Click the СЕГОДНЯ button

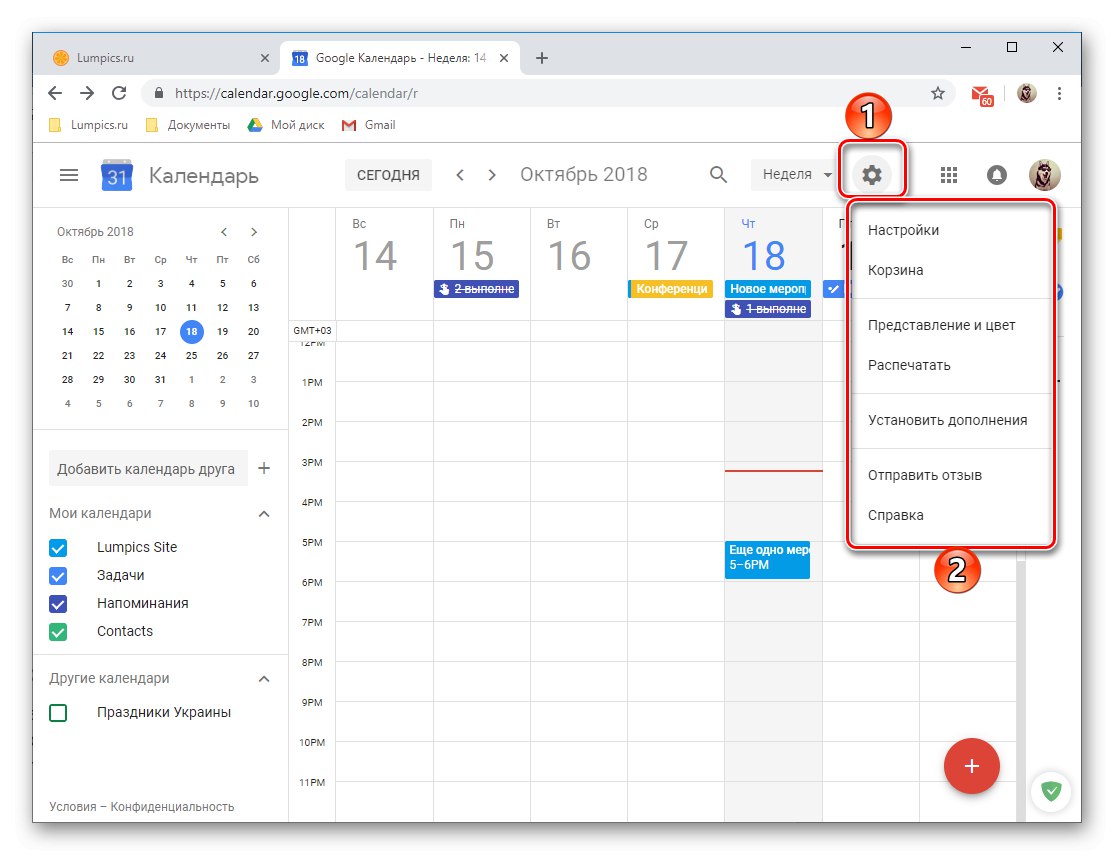[387, 174]
